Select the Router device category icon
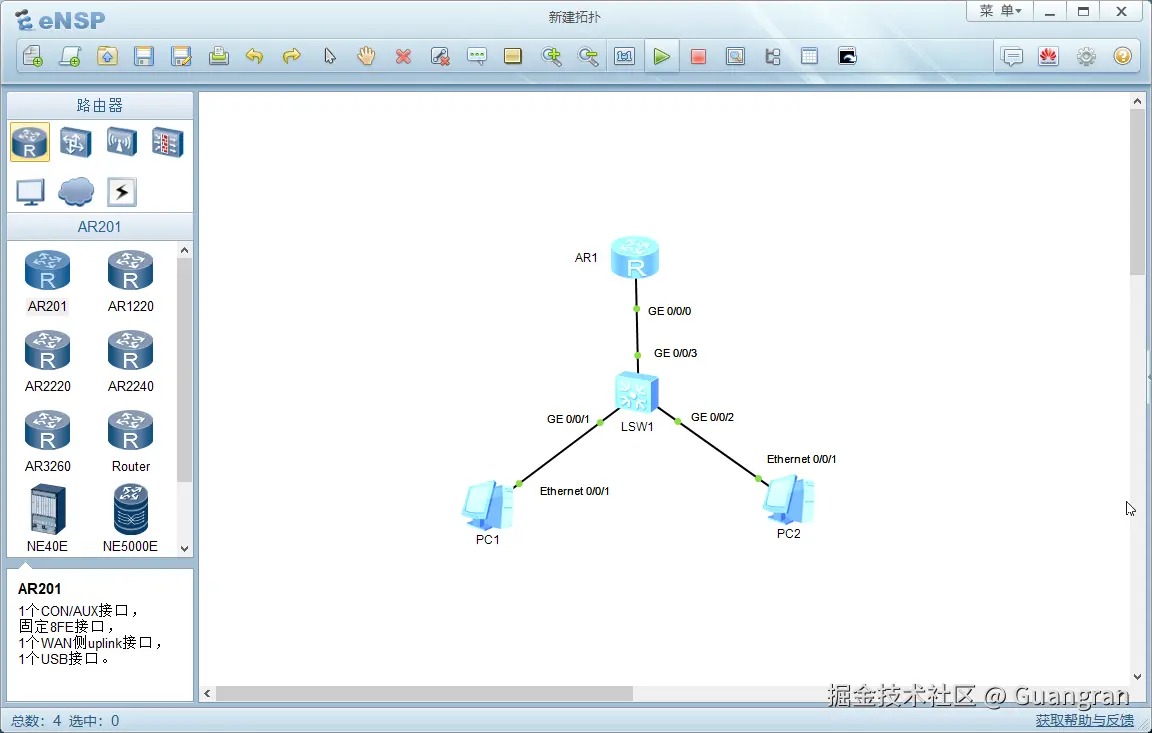This screenshot has width=1152, height=733. [29, 142]
